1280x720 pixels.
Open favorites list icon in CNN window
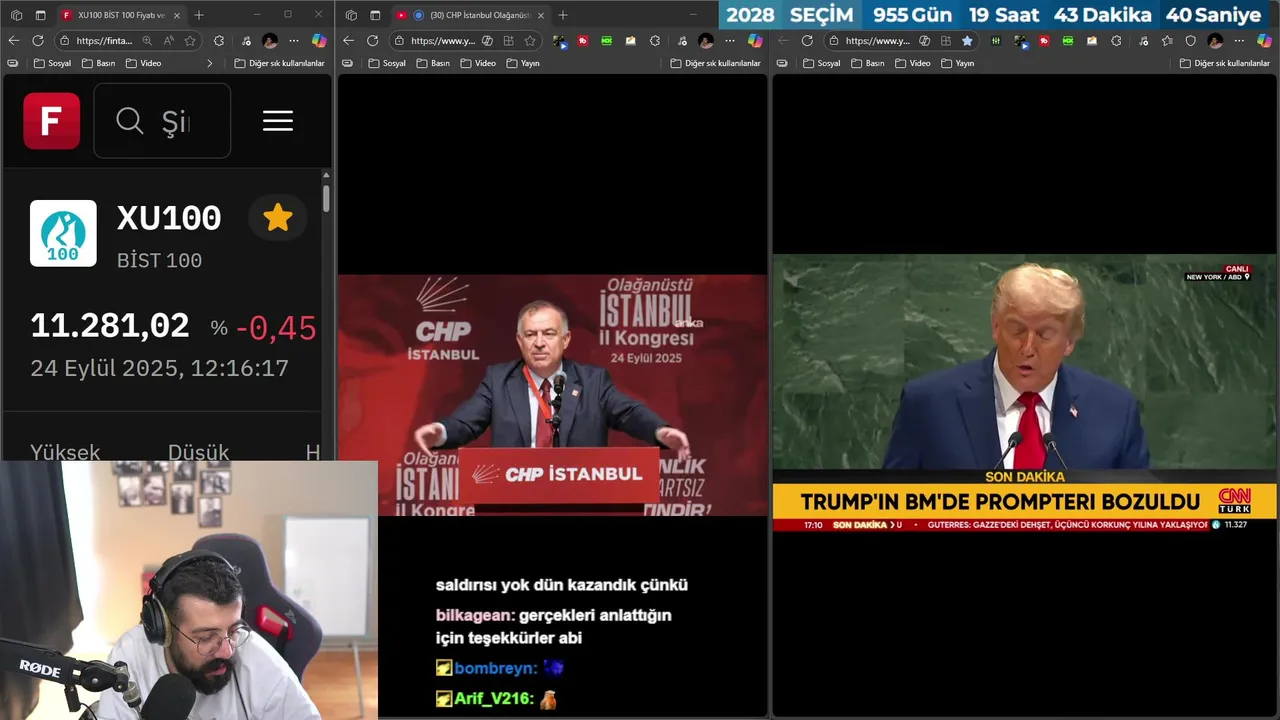(1167, 41)
